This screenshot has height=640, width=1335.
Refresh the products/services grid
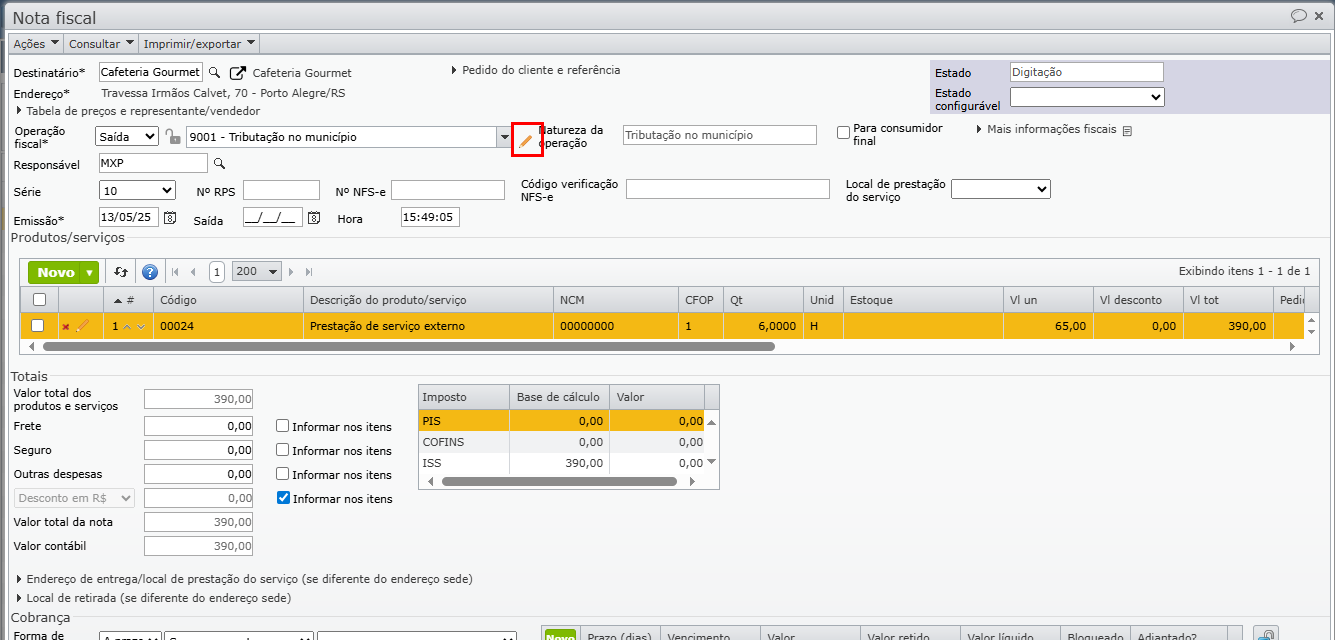point(121,272)
